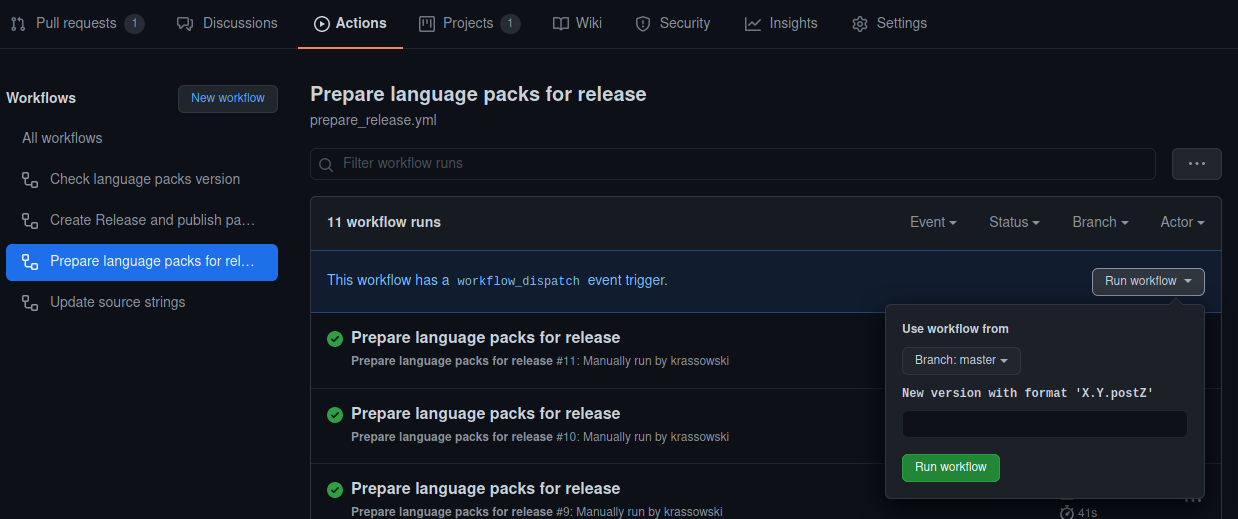Click the 'Workflows' sidebar heading
Viewport: 1238px width, 519px height.
[x=41, y=98]
